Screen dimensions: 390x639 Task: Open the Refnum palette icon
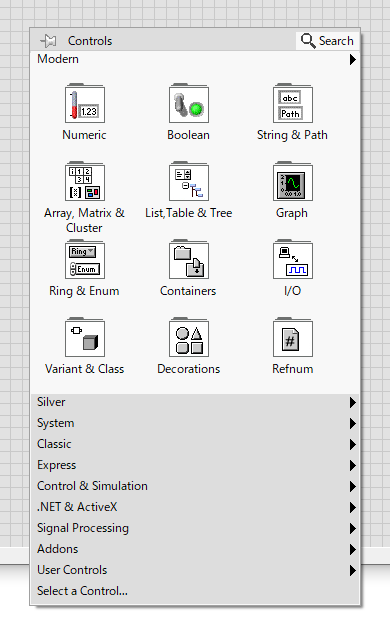pos(293,337)
